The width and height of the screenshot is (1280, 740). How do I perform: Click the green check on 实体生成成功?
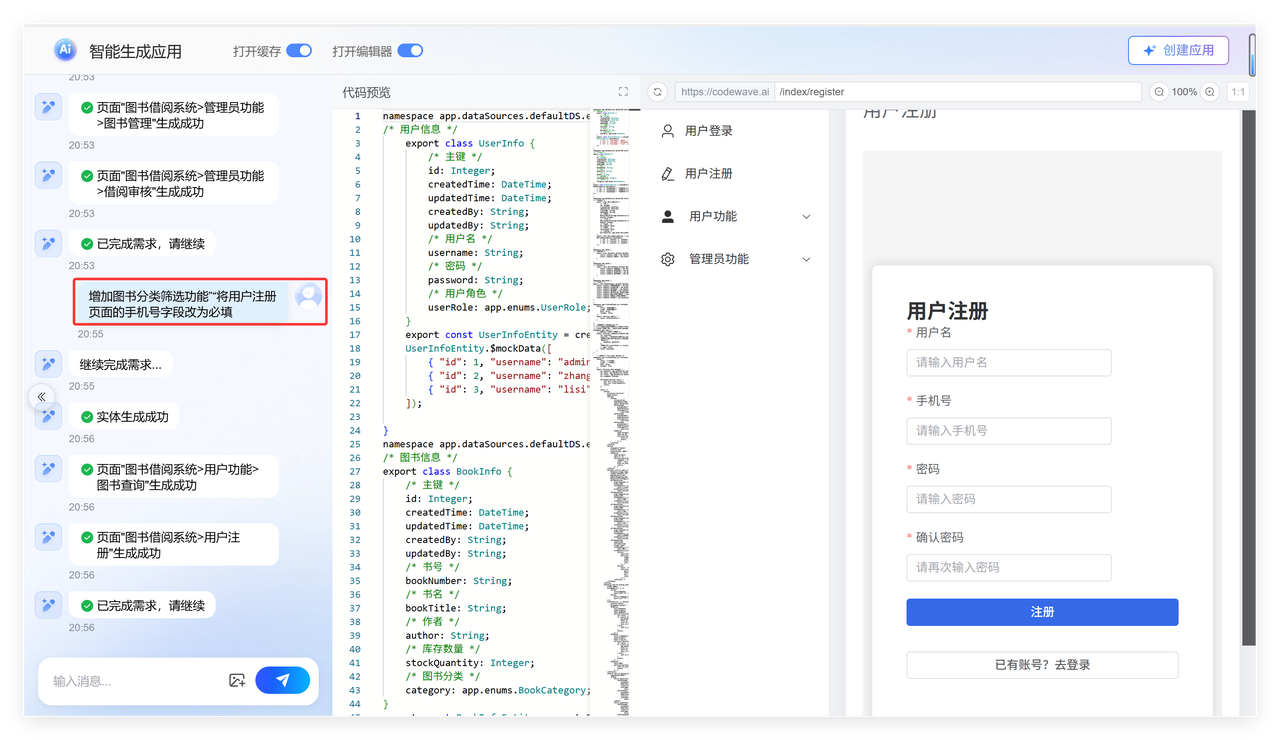87,417
